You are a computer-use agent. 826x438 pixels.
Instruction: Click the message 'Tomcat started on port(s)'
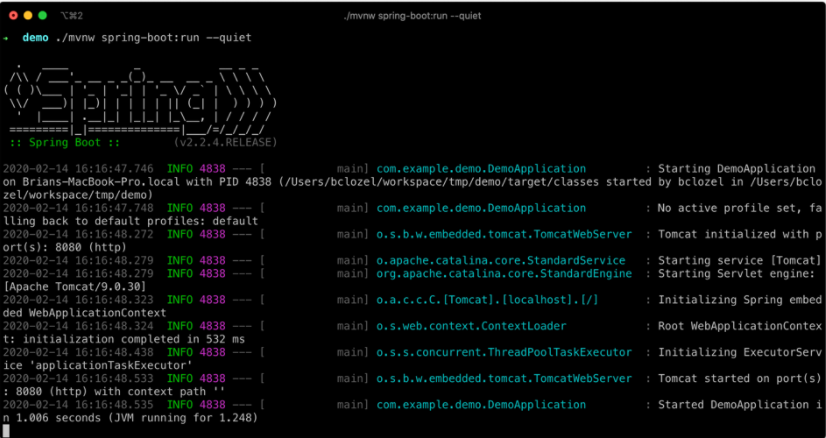[x=740, y=378]
